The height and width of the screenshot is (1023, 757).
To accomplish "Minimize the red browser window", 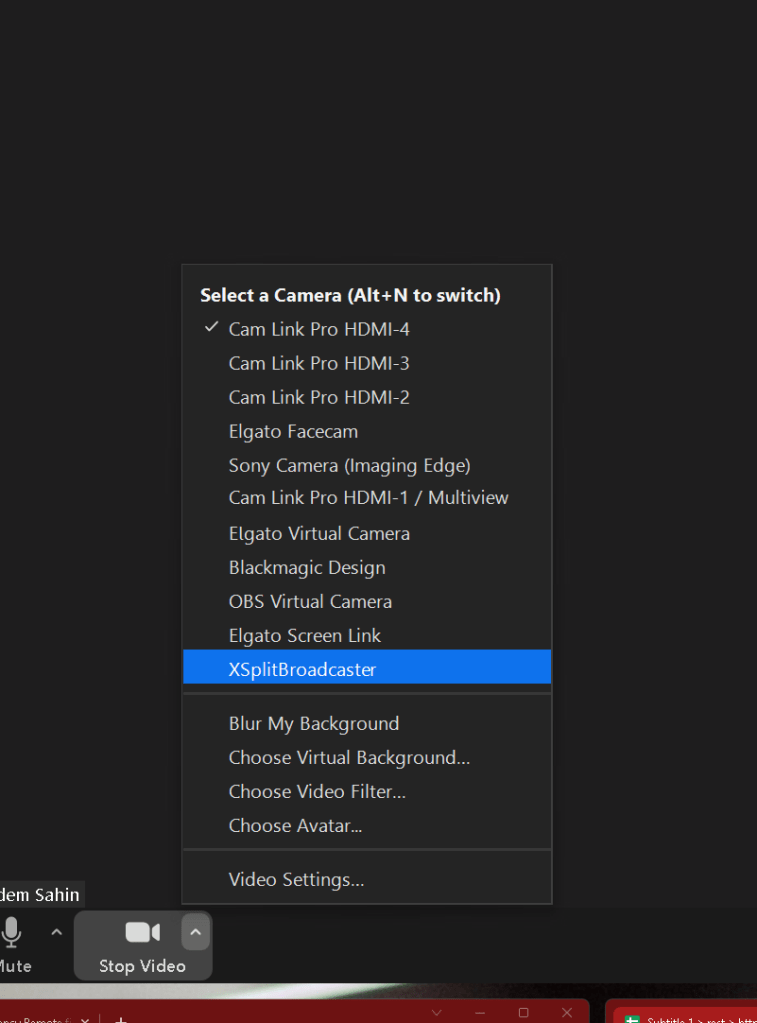I will click(480, 1013).
